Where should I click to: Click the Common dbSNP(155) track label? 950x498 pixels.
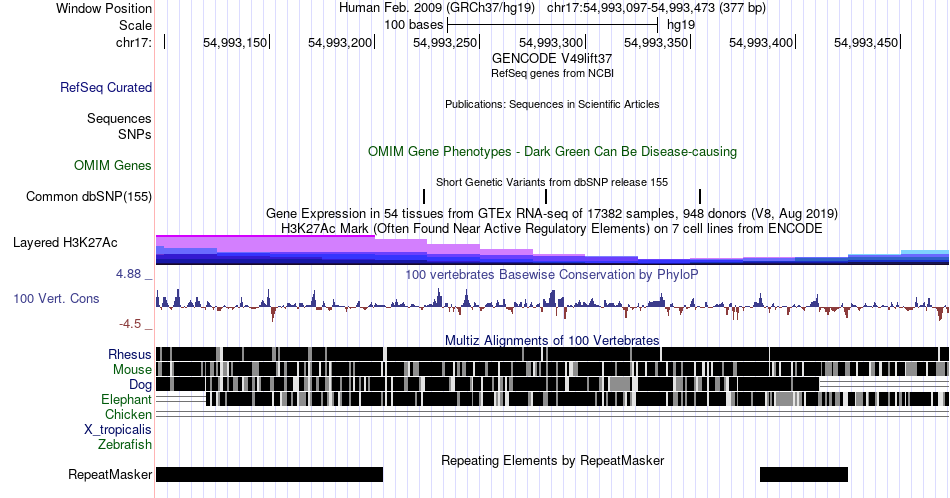coord(88,196)
